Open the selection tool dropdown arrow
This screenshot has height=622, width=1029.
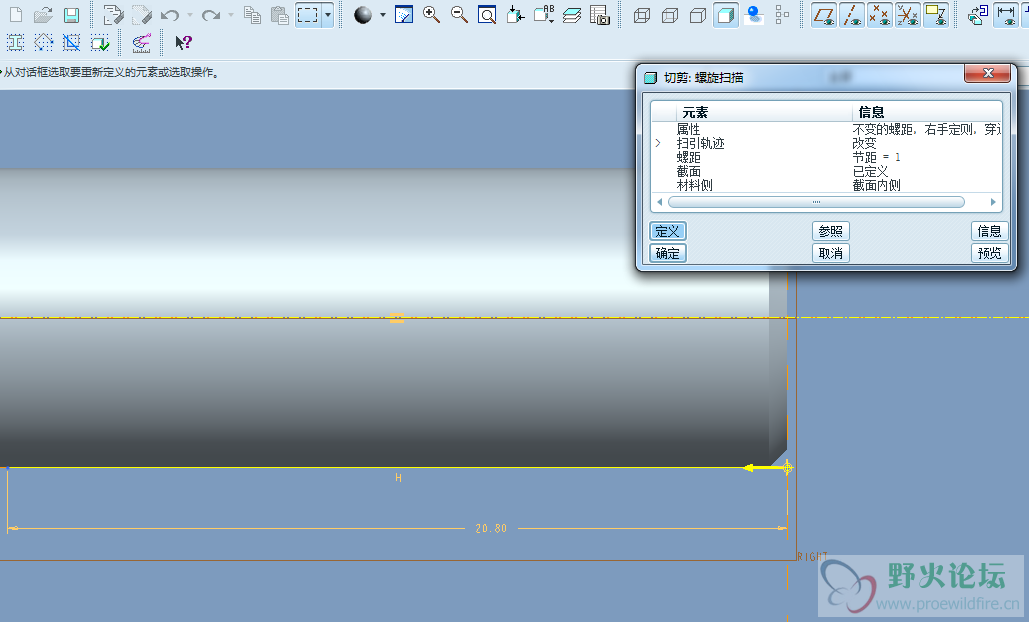tap(327, 14)
